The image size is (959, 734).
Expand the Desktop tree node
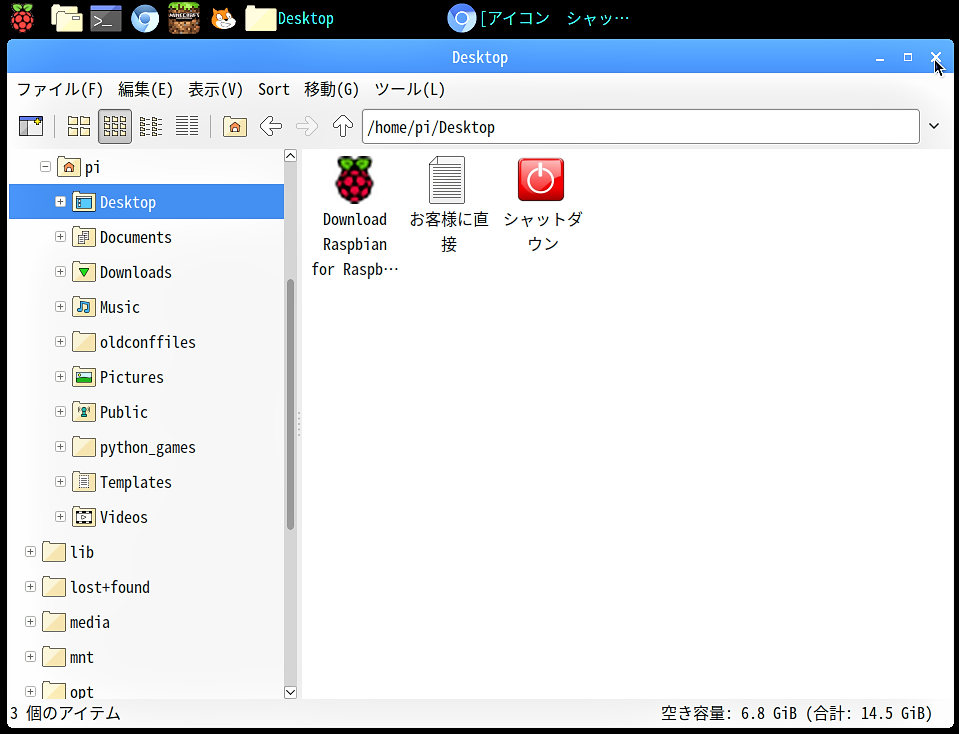click(x=60, y=201)
